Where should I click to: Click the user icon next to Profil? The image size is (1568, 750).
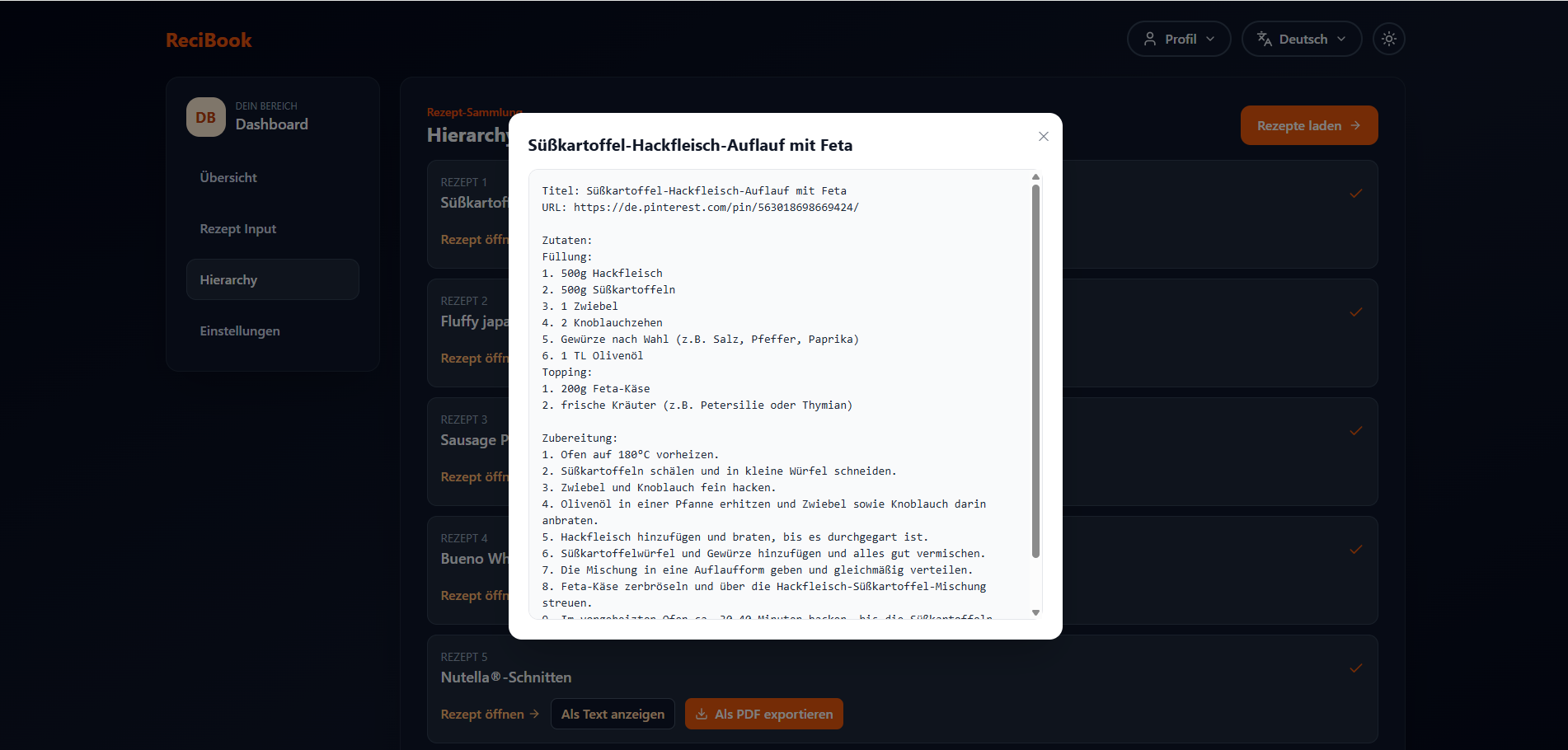click(x=1149, y=39)
